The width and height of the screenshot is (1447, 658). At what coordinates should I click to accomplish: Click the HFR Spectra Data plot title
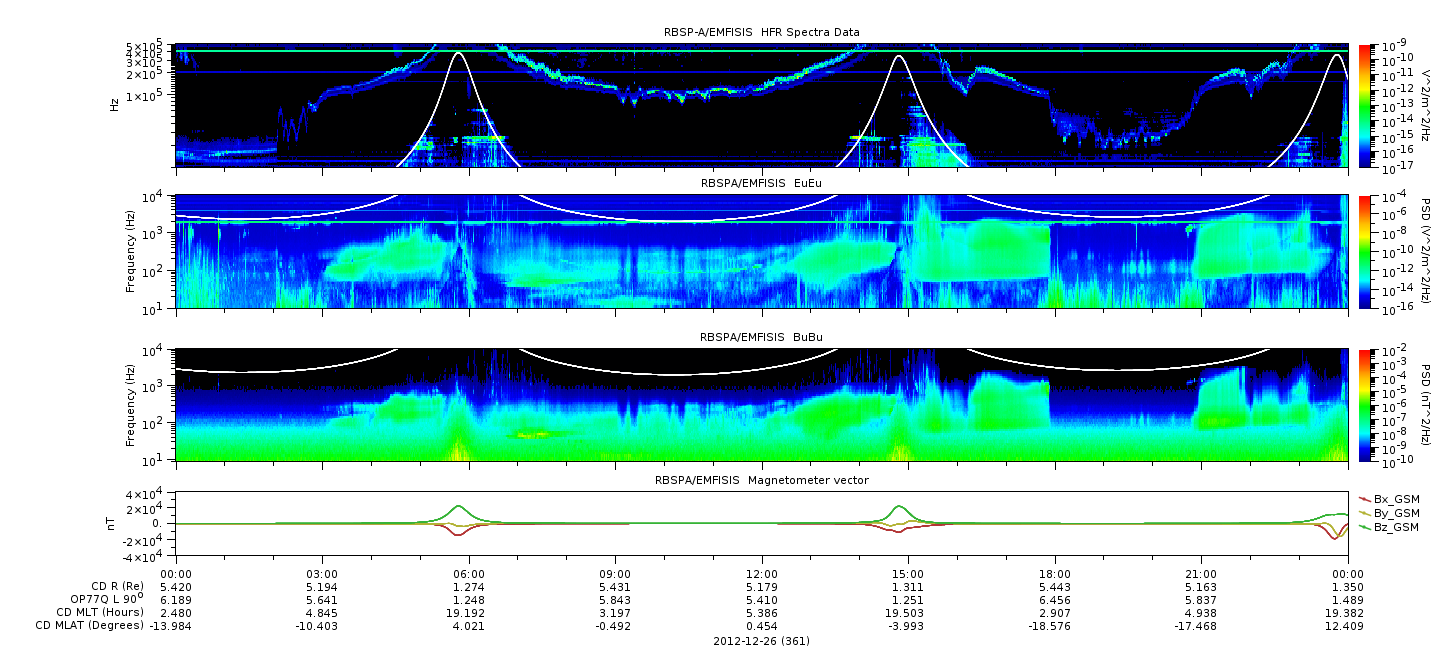762,32
